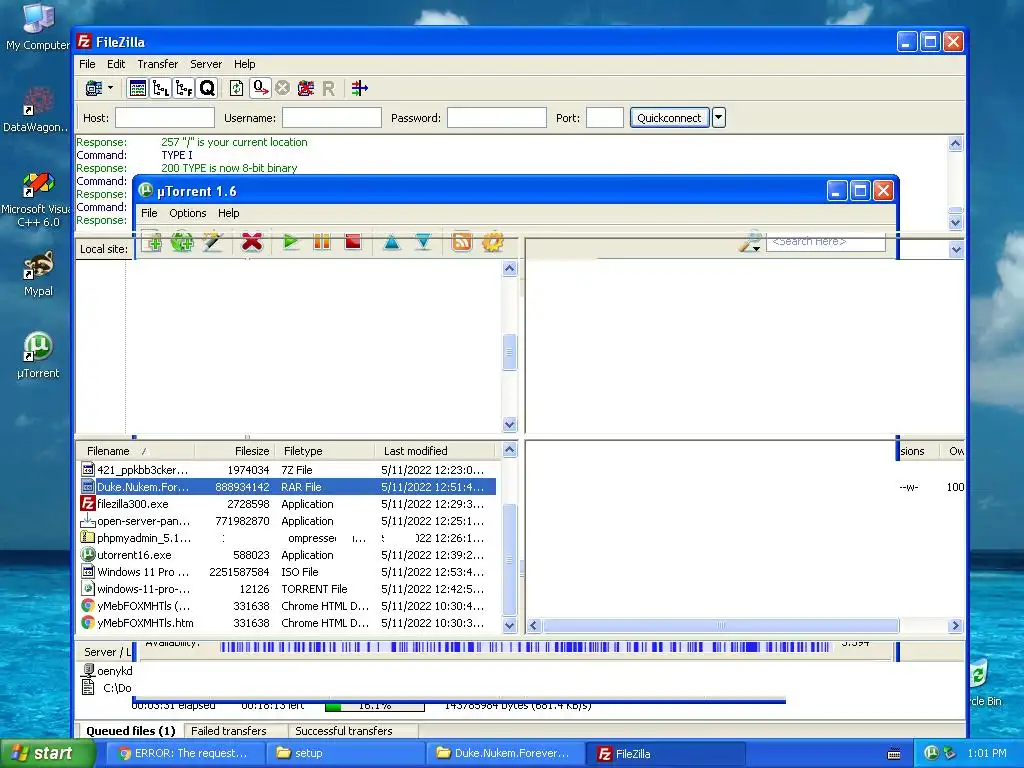This screenshot has height=768, width=1024.
Task: Sort local files by Filename column
Action: pos(135,451)
